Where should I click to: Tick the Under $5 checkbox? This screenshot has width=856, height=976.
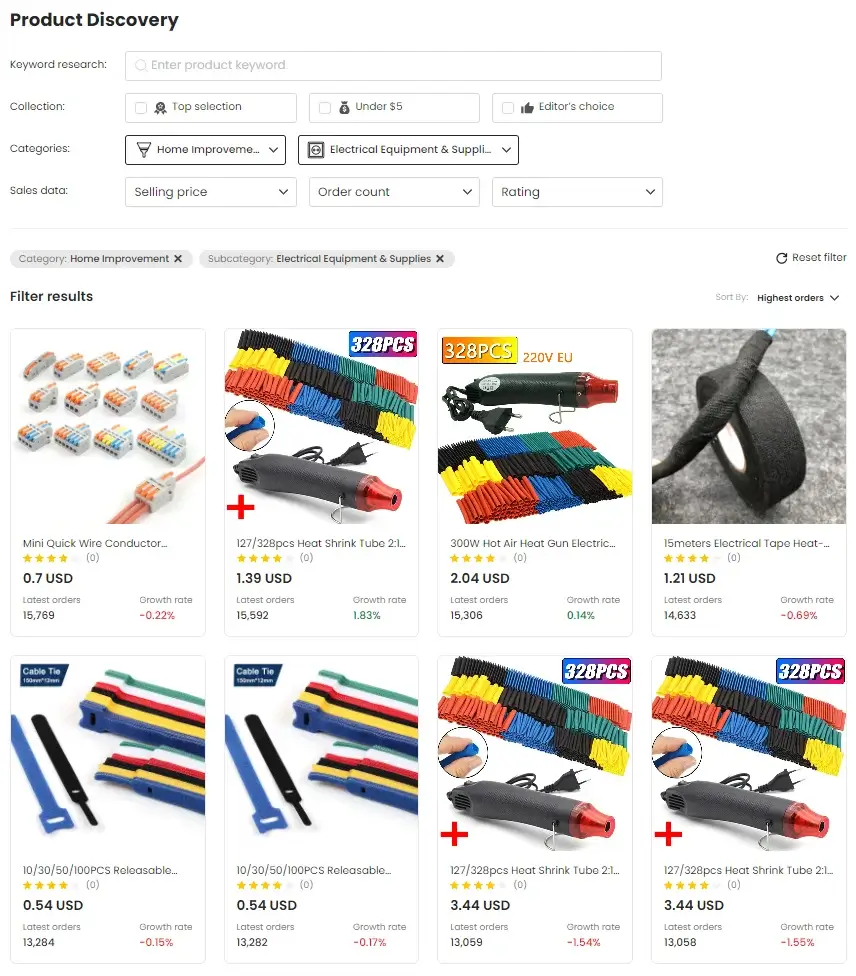click(x=324, y=108)
